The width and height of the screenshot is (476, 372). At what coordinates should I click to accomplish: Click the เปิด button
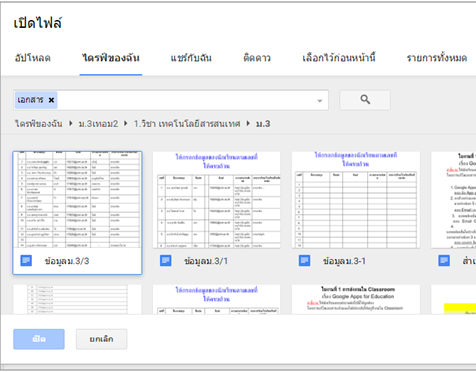point(39,339)
